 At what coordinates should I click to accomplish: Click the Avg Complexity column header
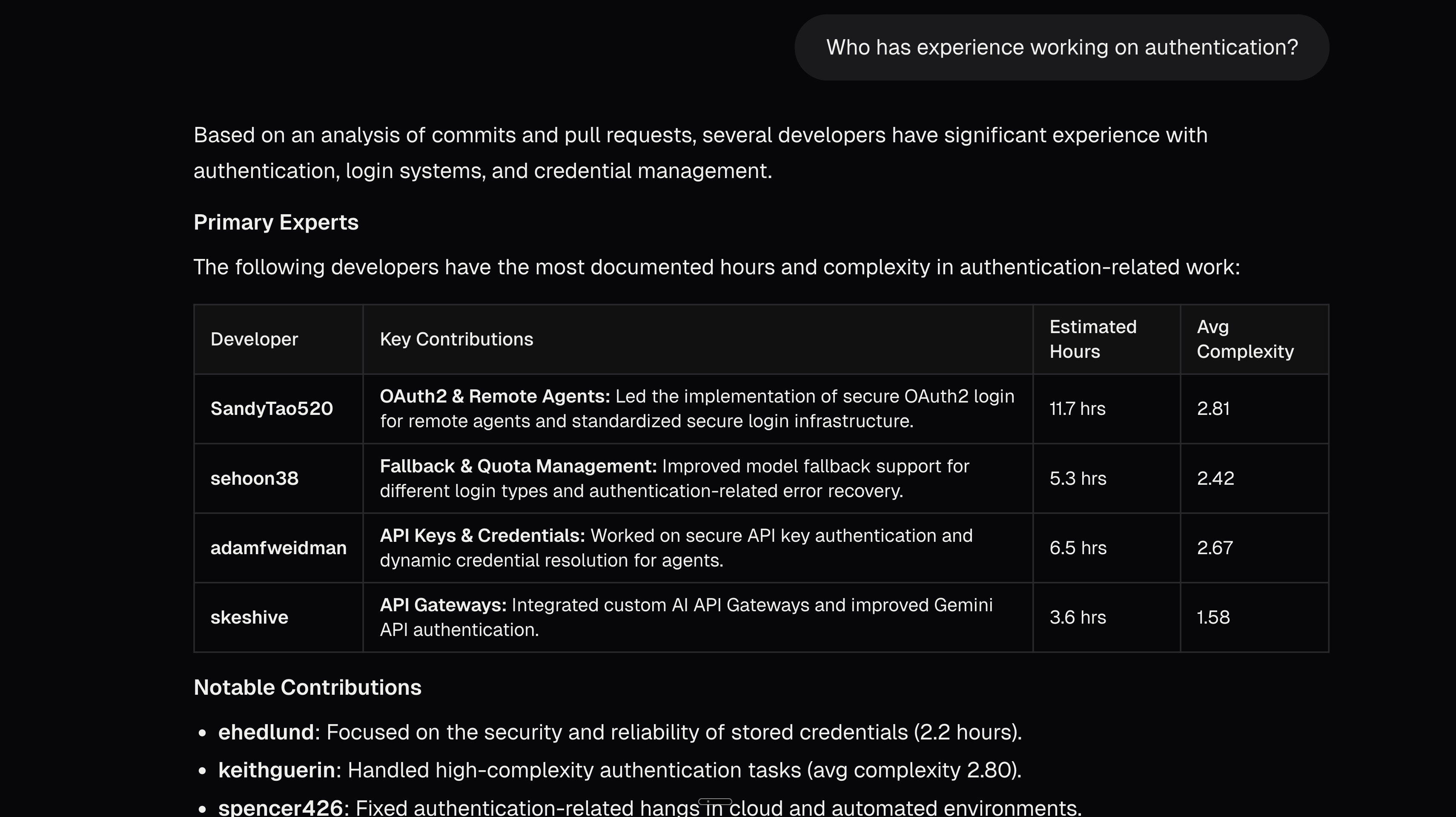point(1244,339)
